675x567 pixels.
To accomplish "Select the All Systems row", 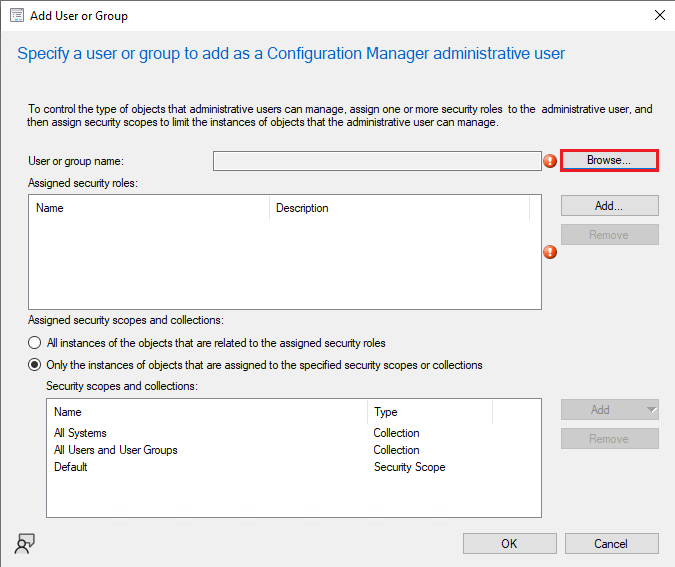I will point(294,433).
